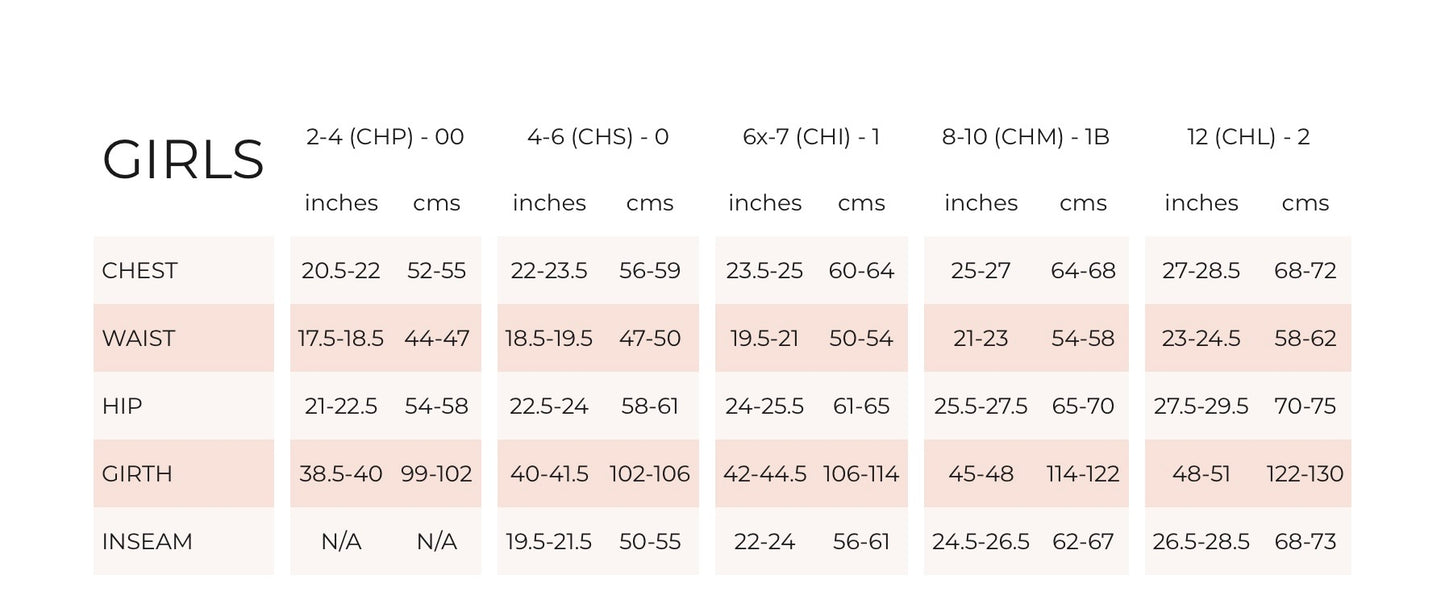Click chest inches value 20.5-22
The image size is (1445, 596).
[x=341, y=271]
